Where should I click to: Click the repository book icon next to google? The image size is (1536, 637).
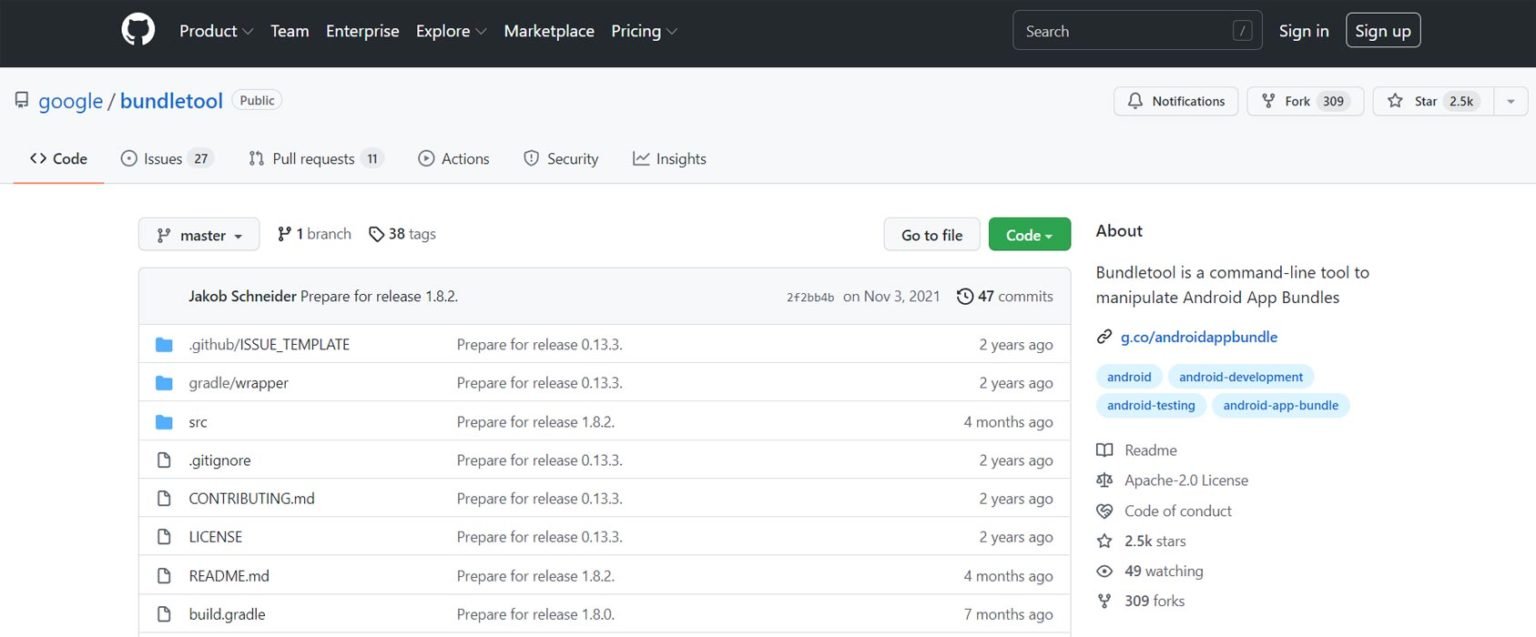[21, 99]
